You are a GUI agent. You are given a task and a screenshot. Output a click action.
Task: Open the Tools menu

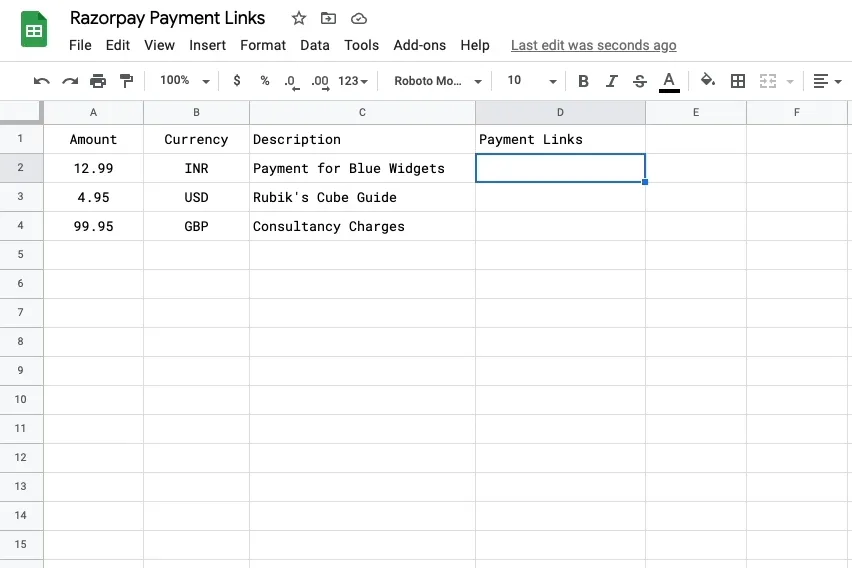tap(361, 45)
